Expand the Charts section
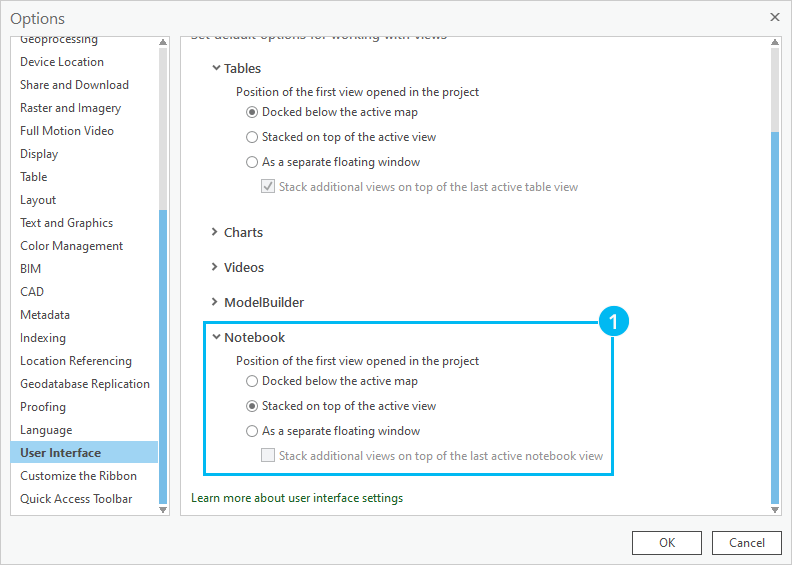The image size is (792, 565). [215, 232]
